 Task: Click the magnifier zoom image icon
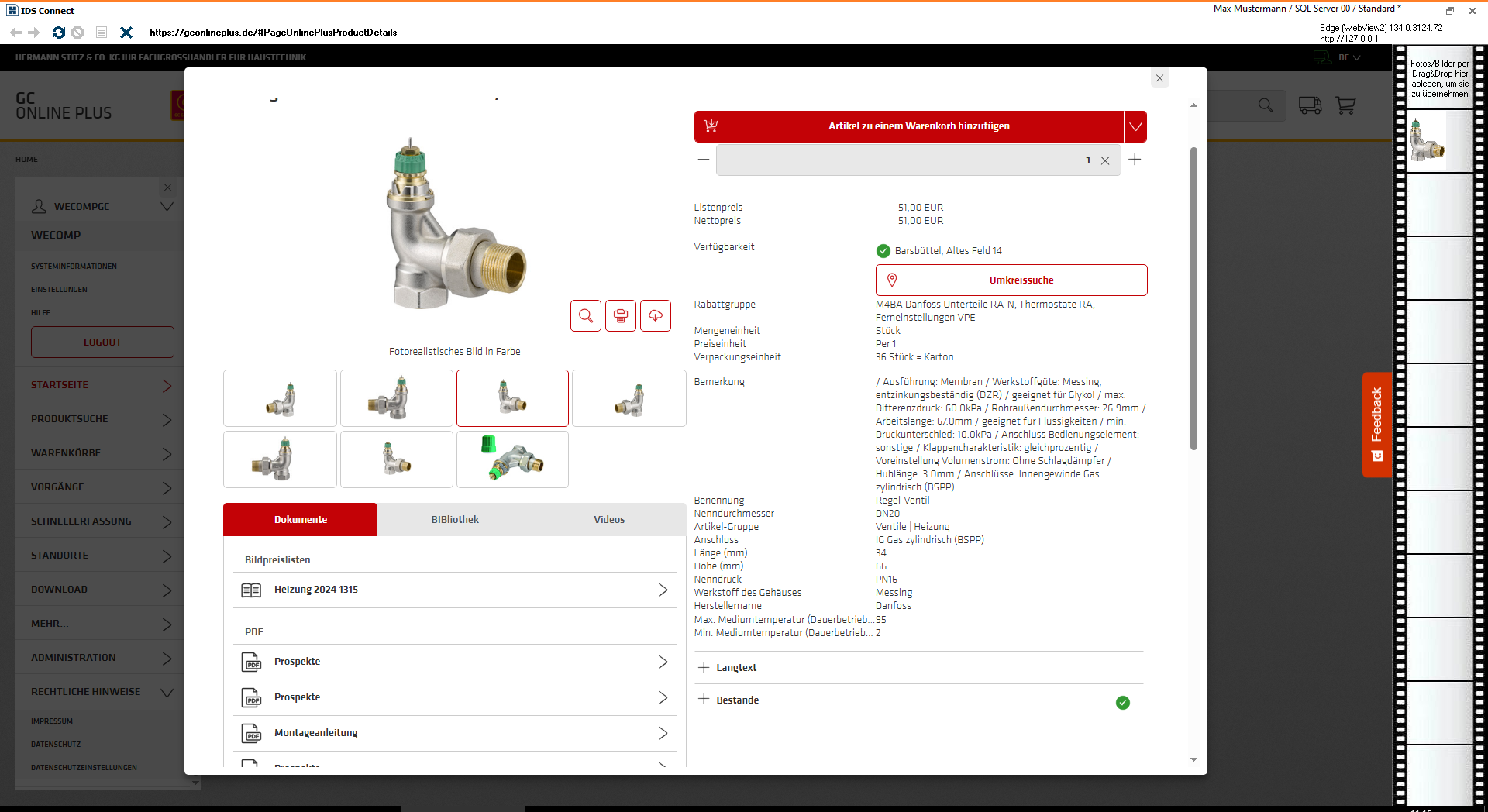586,315
